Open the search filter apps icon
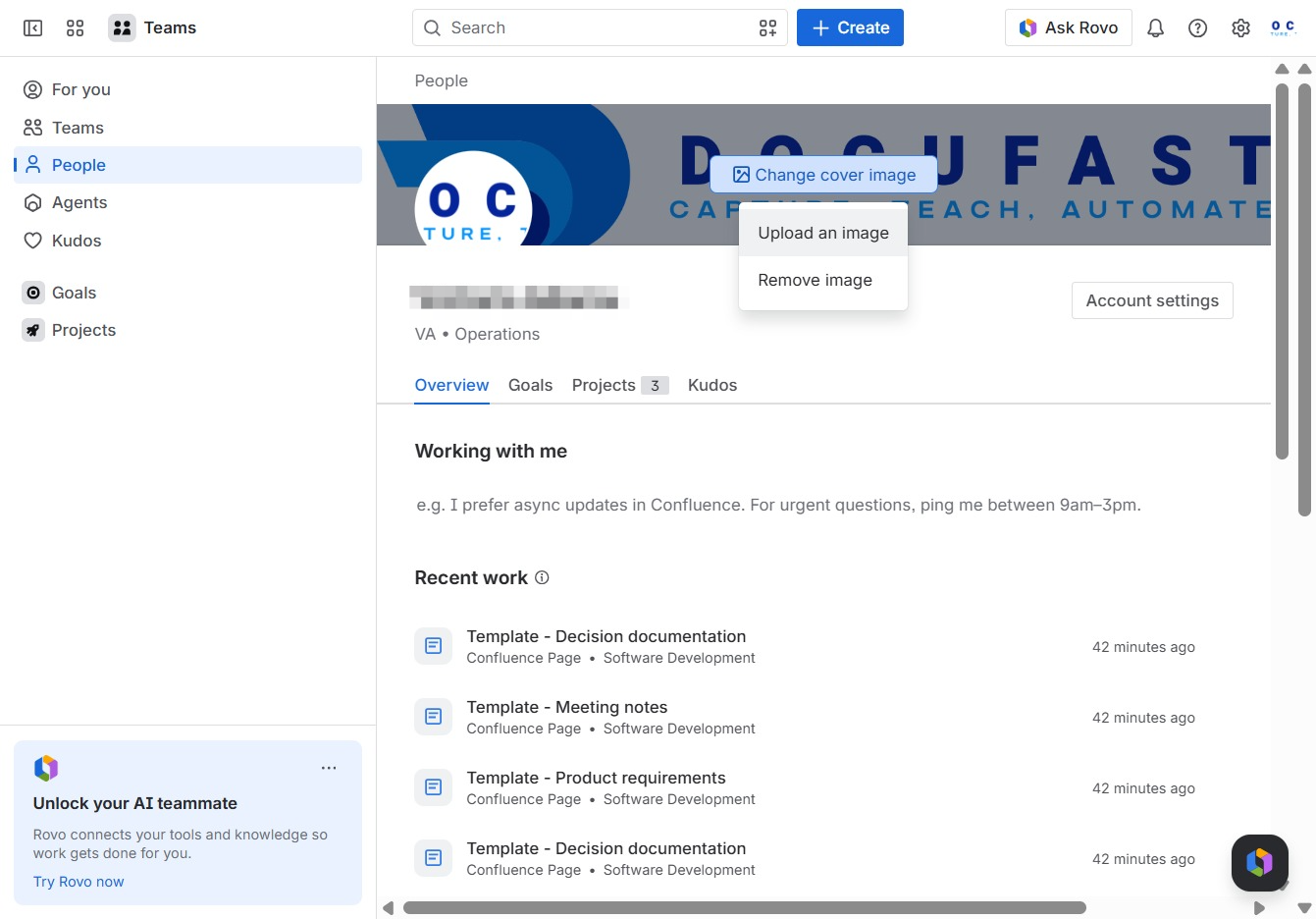The width and height of the screenshot is (1316, 919). [x=767, y=28]
